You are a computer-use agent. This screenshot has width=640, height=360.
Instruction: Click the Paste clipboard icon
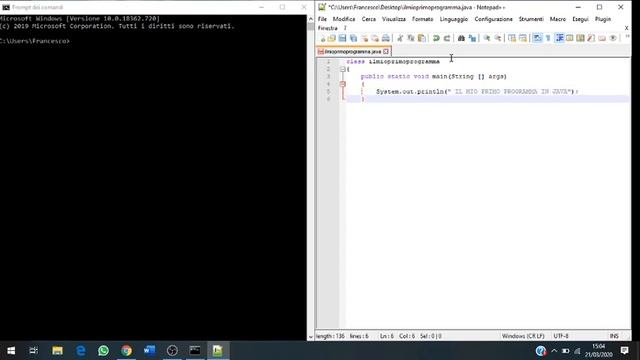click(422, 38)
